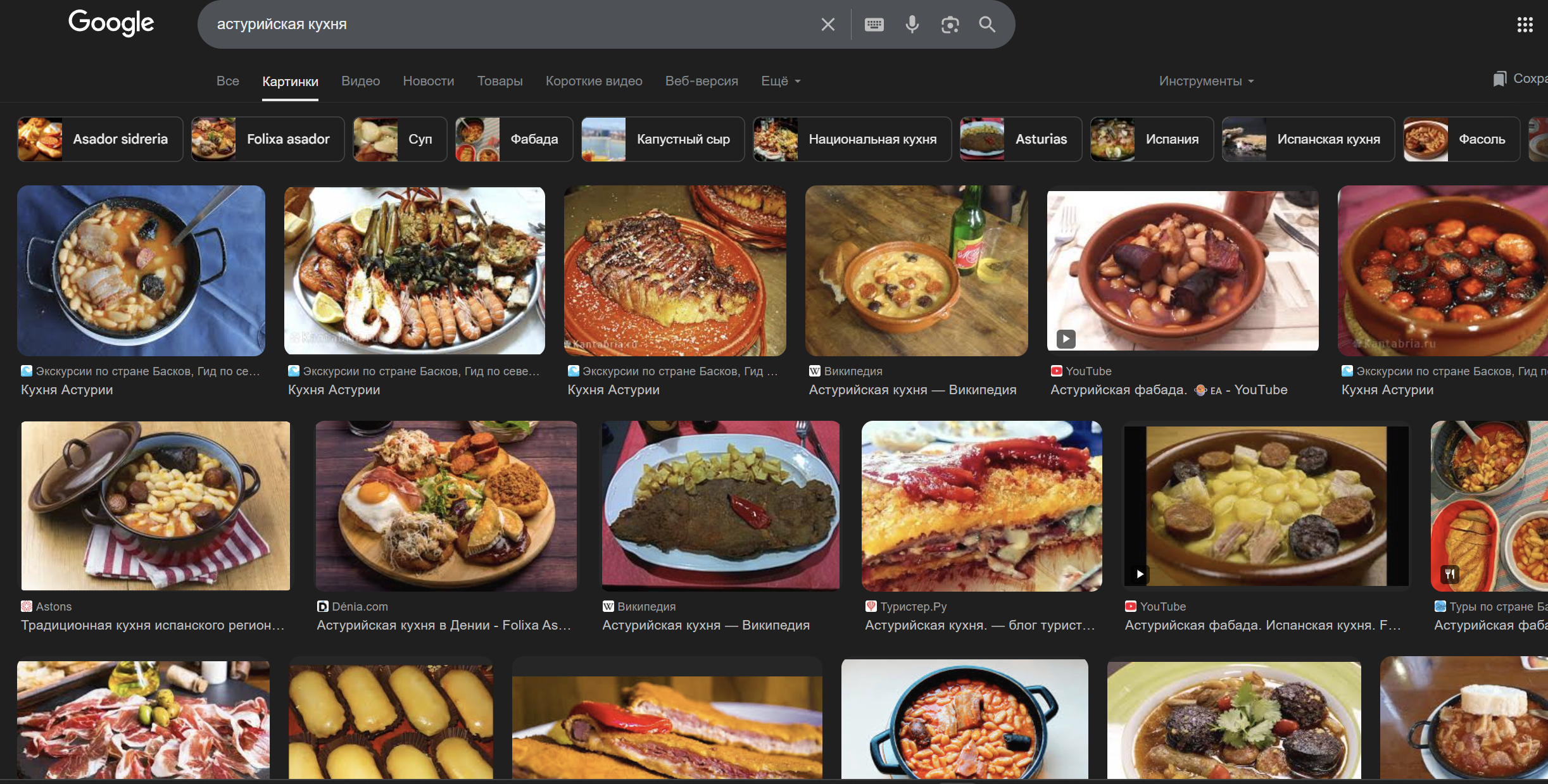Open the seafood platter image result
The width and height of the screenshot is (1548, 784).
[x=414, y=271]
